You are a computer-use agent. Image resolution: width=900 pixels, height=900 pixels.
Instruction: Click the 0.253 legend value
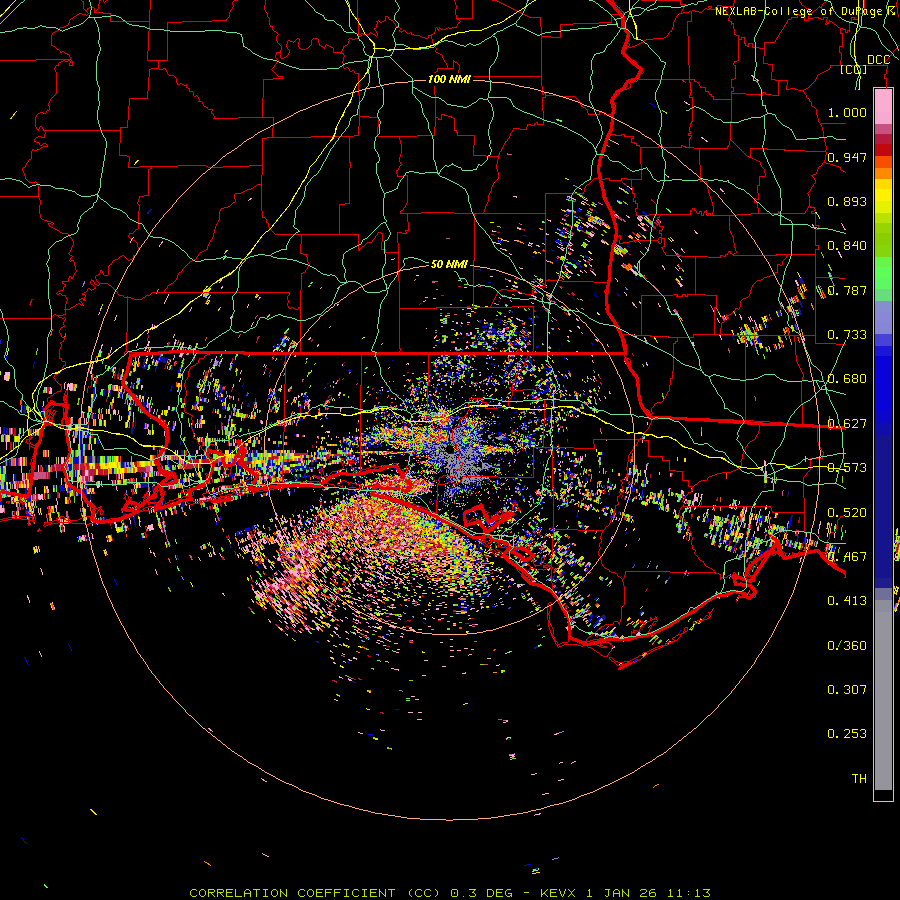point(847,734)
